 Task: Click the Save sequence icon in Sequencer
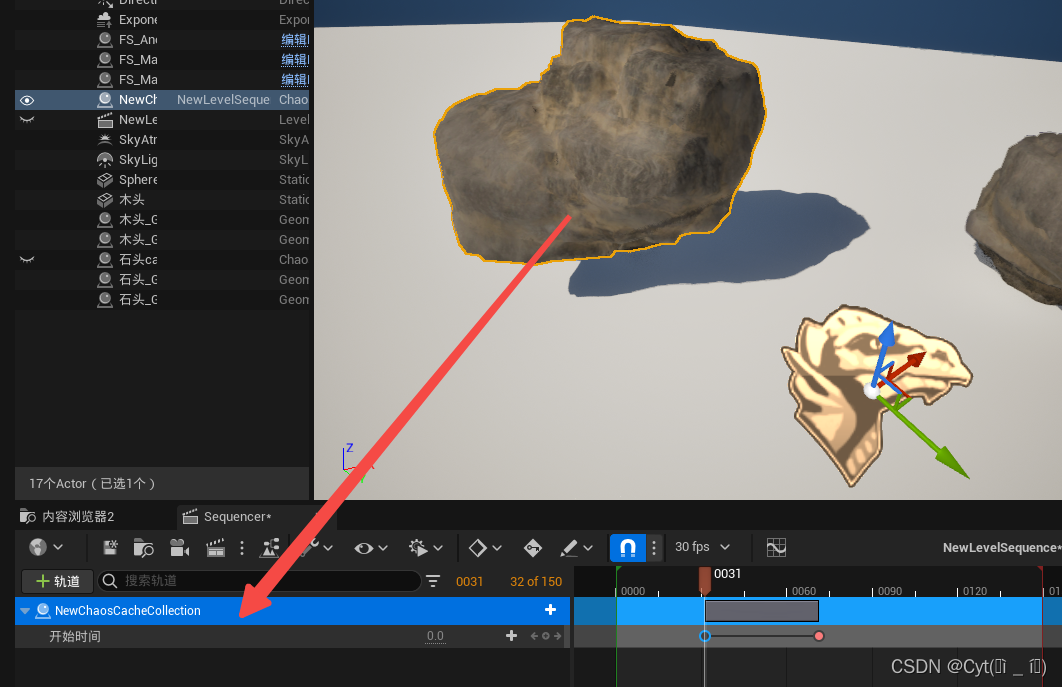click(110, 547)
